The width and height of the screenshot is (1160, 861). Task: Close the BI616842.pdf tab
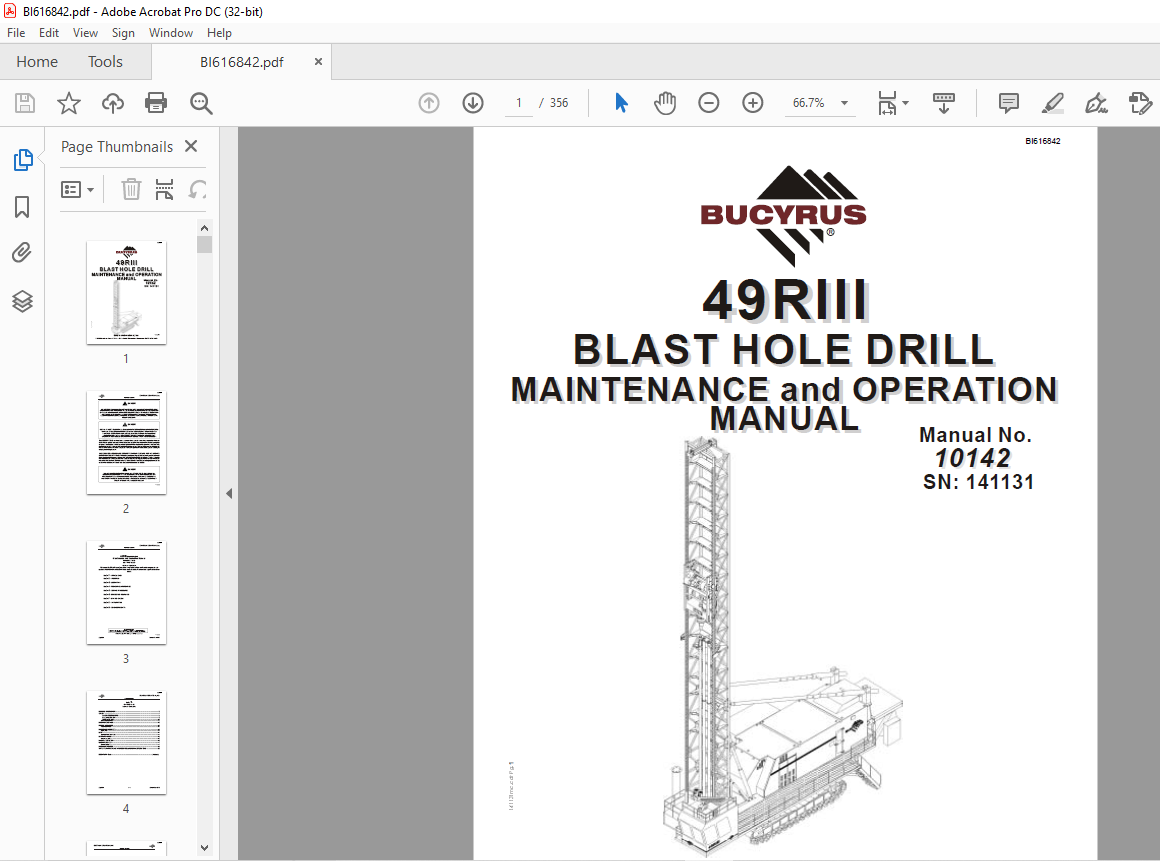click(318, 61)
